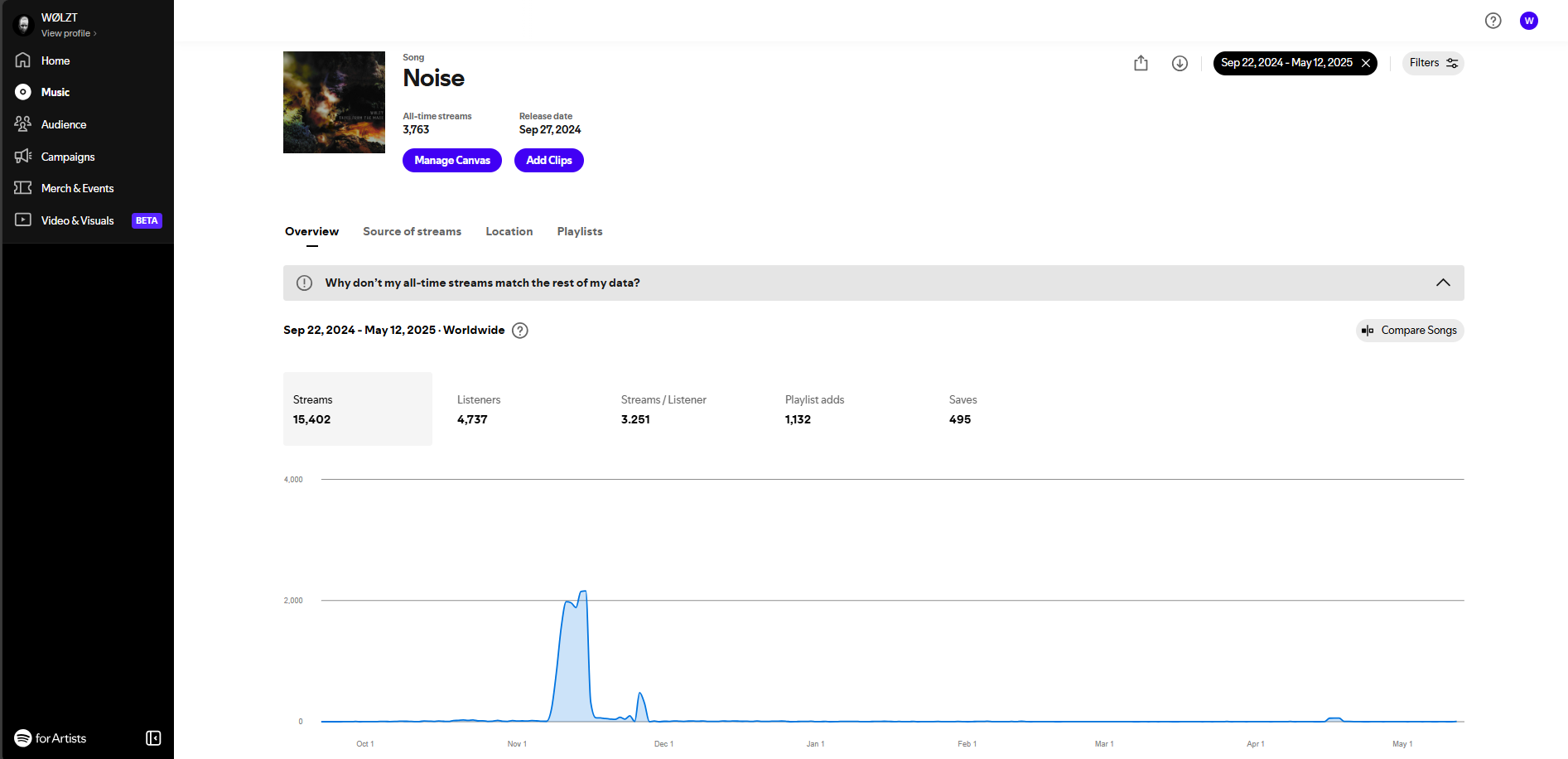Switch to the Playlists tab

click(x=580, y=232)
